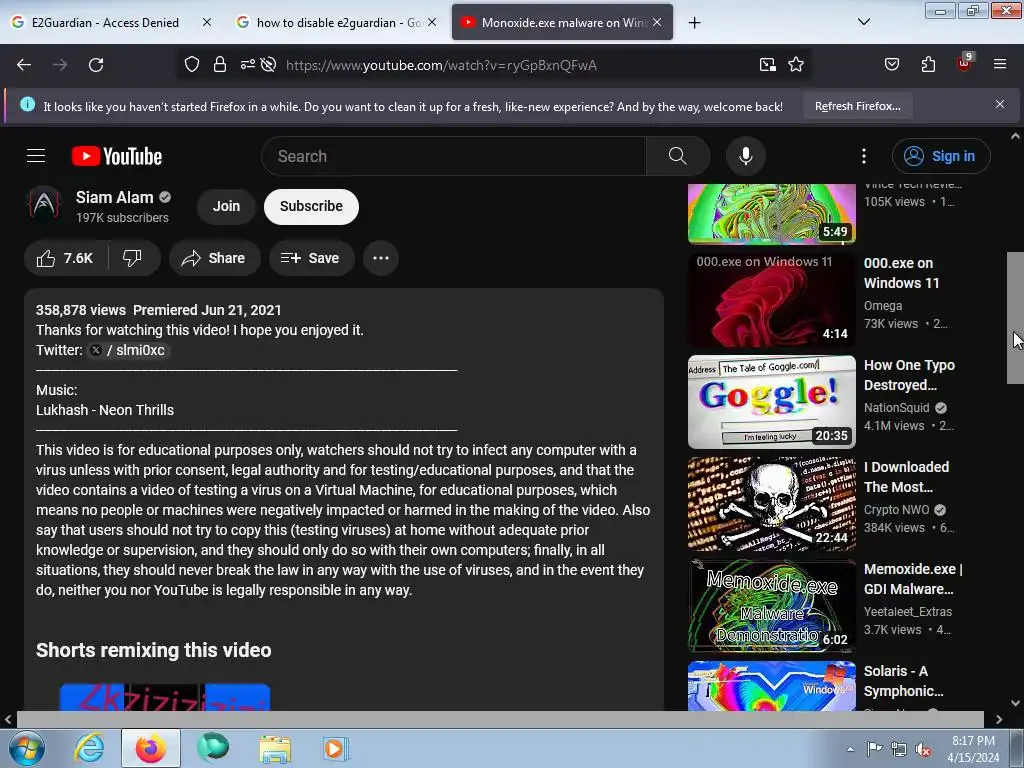
Task: Open the Memoxide.exe GDI Malware title
Action: [913, 579]
